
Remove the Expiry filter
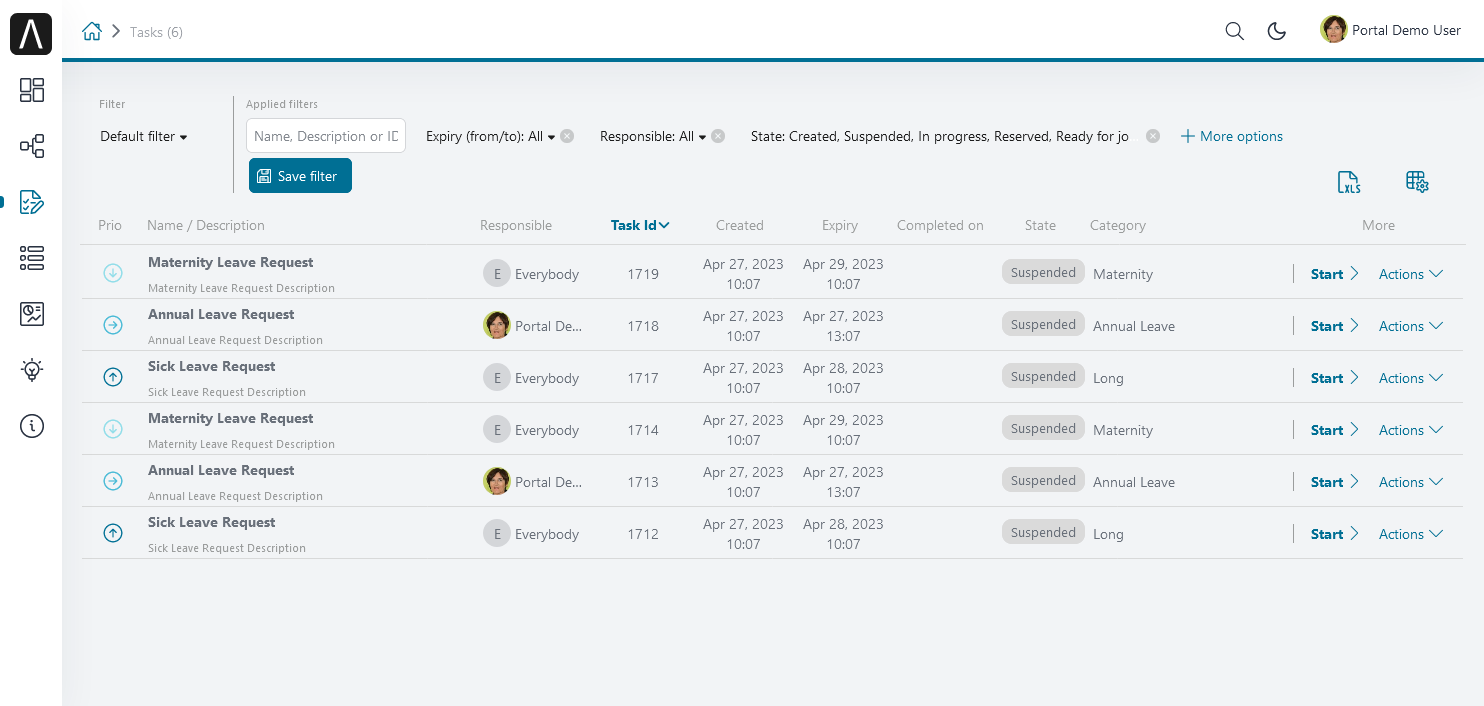567,136
